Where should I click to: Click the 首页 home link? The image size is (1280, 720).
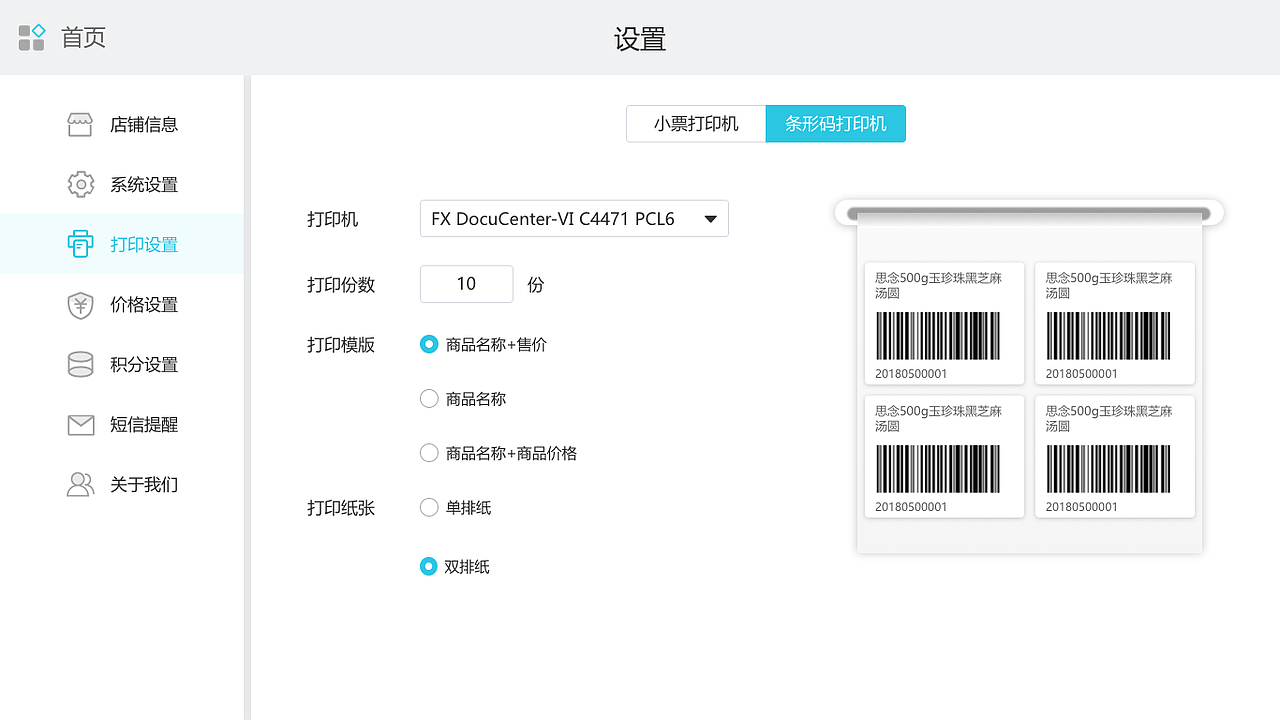(84, 37)
